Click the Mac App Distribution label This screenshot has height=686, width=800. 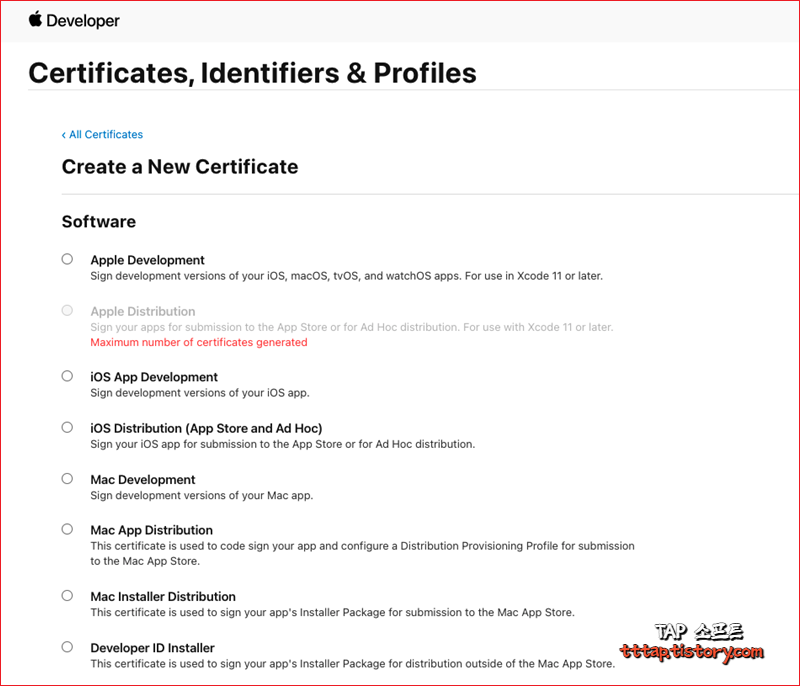click(152, 530)
